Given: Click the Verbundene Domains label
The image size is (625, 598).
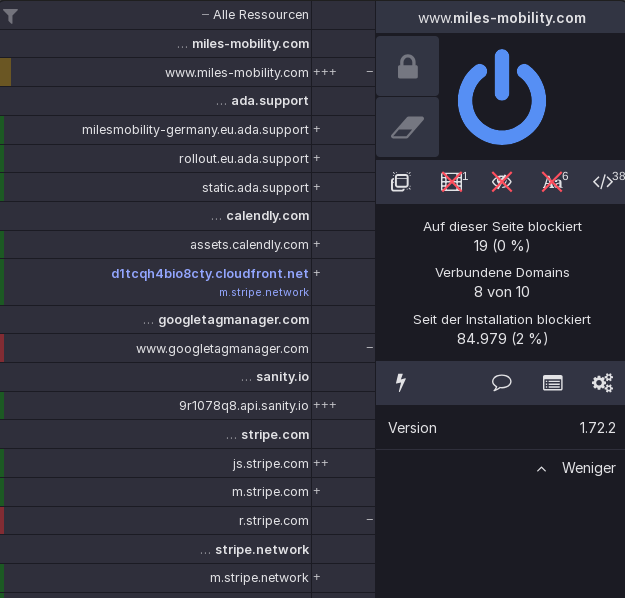Looking at the screenshot, I should click(x=502, y=273).
